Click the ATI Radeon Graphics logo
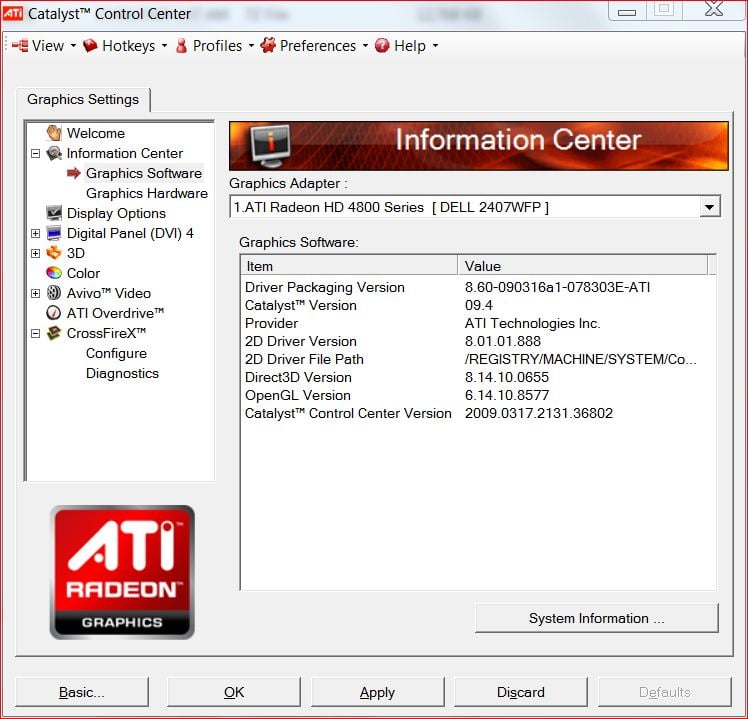This screenshot has width=748, height=719. 122,572
